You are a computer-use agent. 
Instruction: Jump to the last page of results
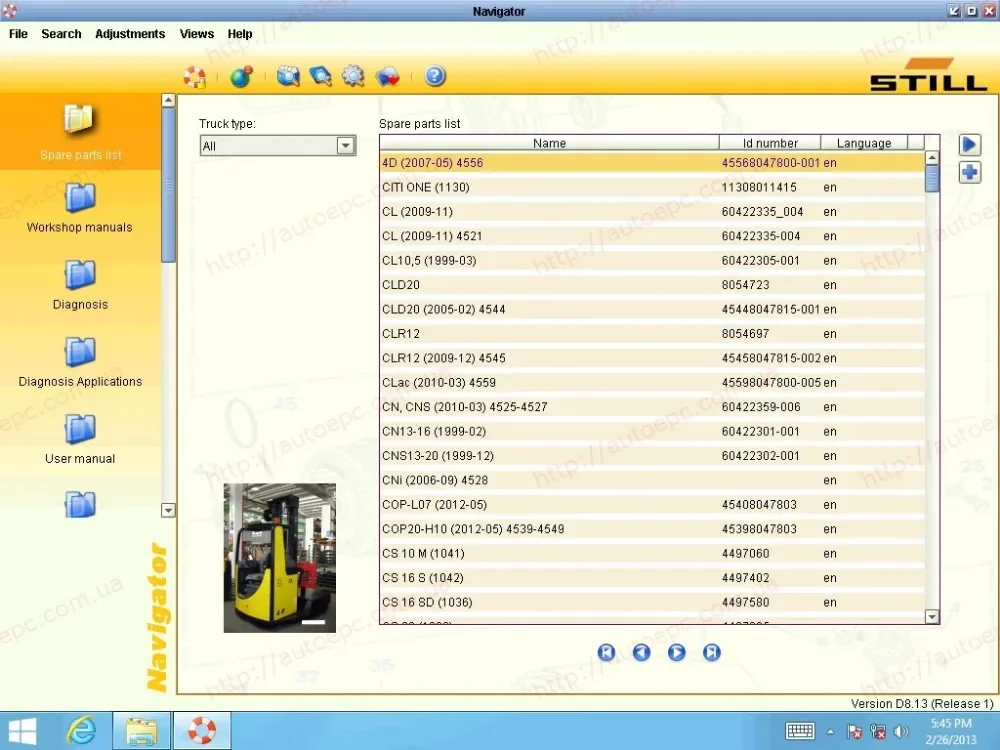[x=712, y=652]
